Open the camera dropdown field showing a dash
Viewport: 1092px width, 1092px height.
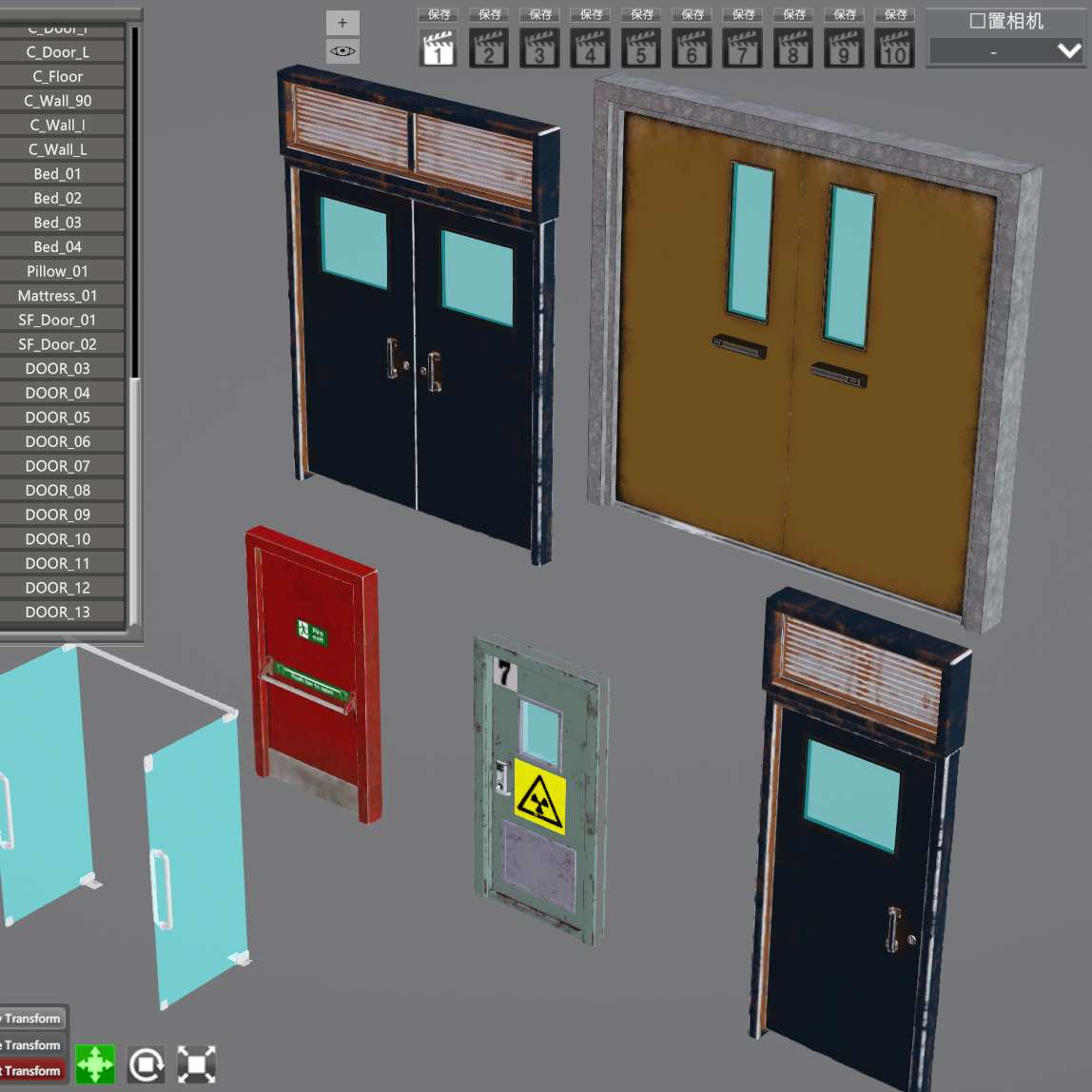1006,50
